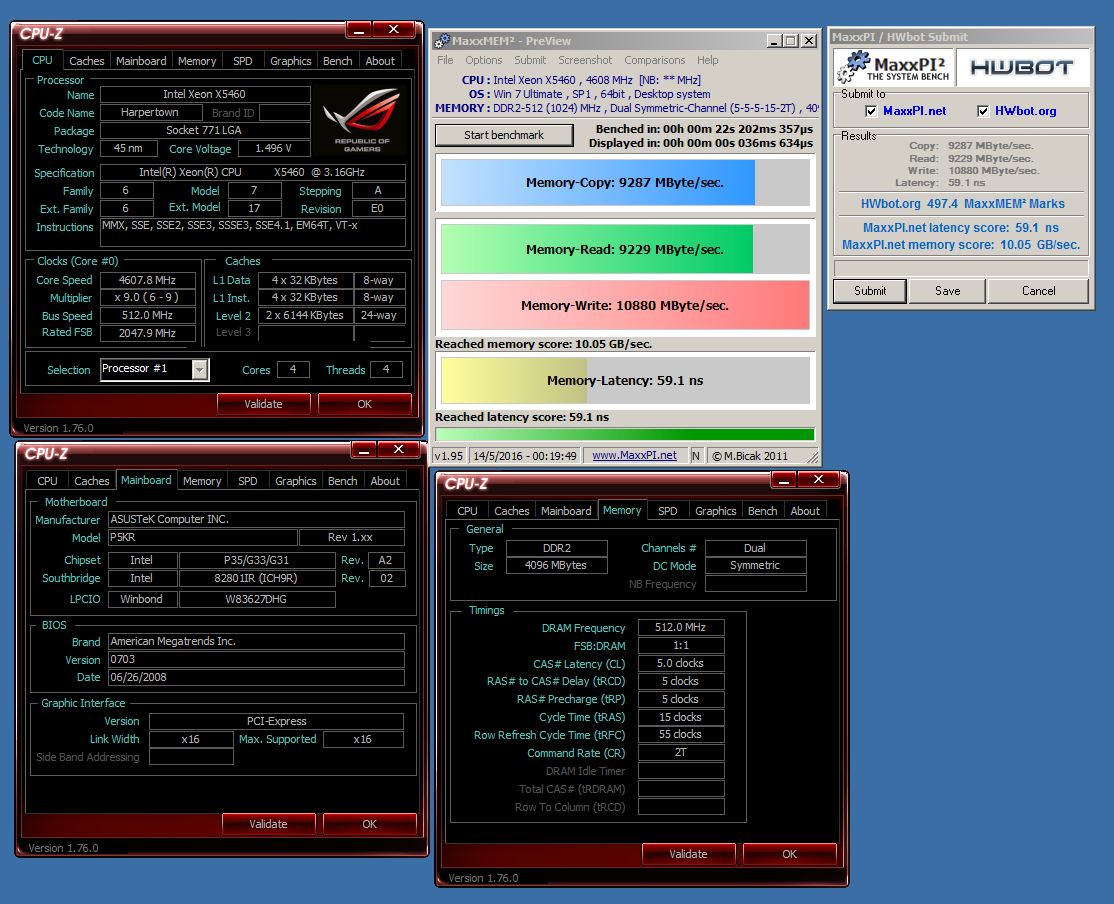Screen dimensions: 1114x904
Task: Open the Help menu in MaxxMEM²
Action: [707, 60]
